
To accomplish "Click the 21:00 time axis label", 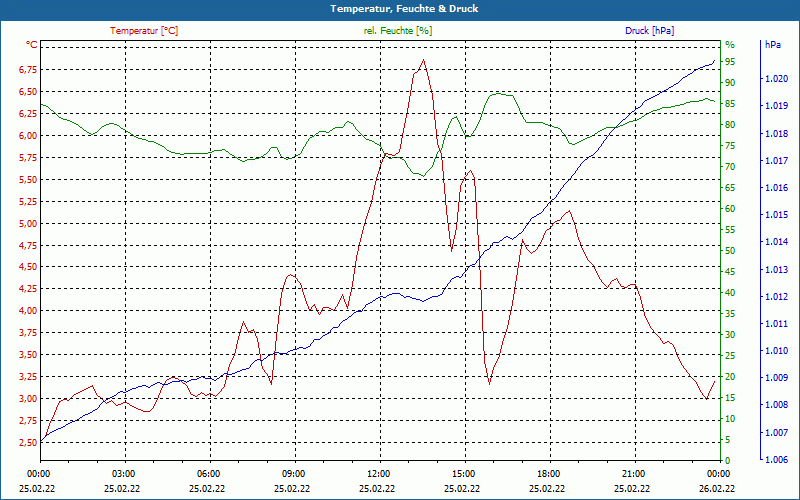I will click(633, 473).
